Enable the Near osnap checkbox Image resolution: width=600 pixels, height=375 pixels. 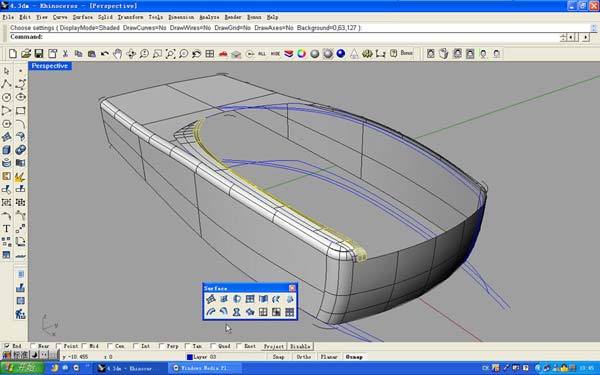(33, 346)
